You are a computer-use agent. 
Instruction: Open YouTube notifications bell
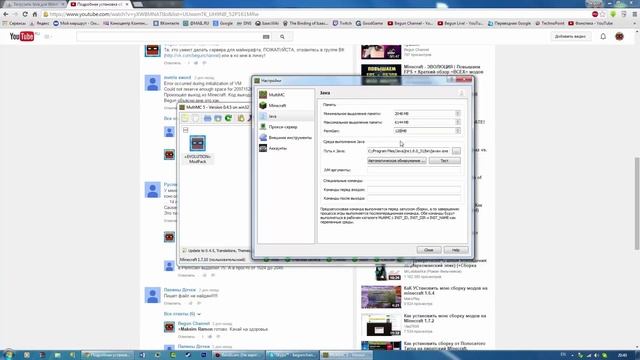click(x=603, y=36)
